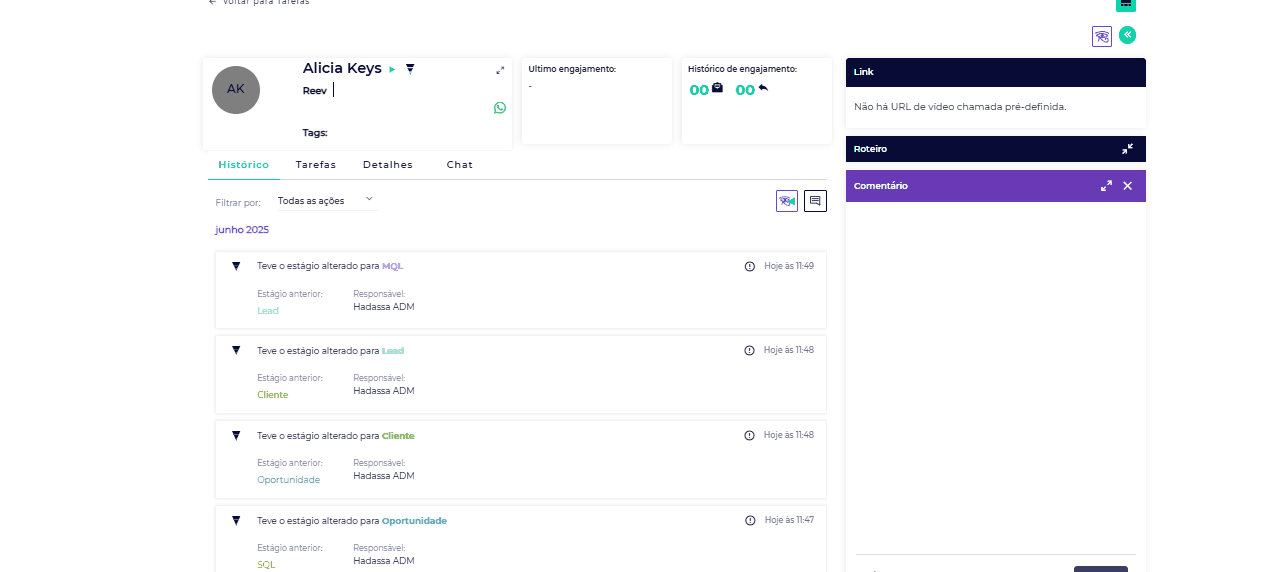Screen dimensions: 1272x572
Task: Click info icon beside Hoje às 11:47
Action: (750, 520)
